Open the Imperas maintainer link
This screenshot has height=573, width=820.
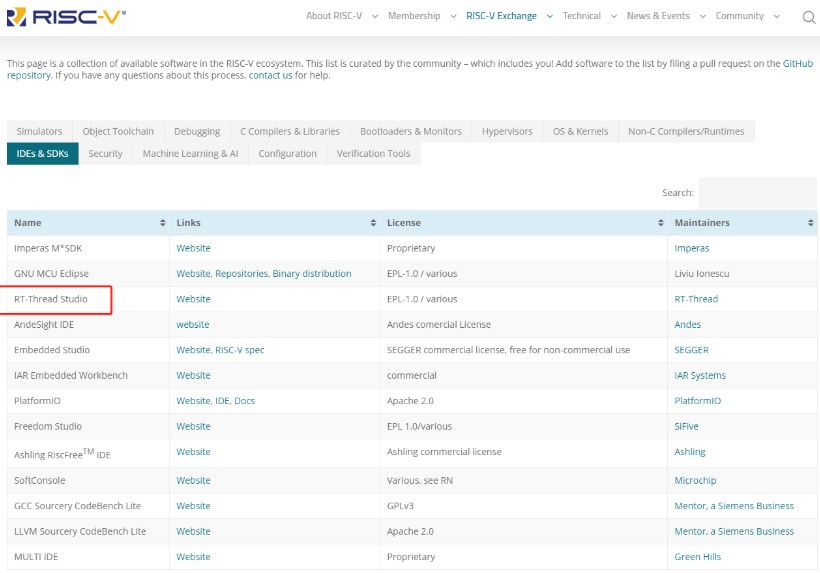click(691, 248)
